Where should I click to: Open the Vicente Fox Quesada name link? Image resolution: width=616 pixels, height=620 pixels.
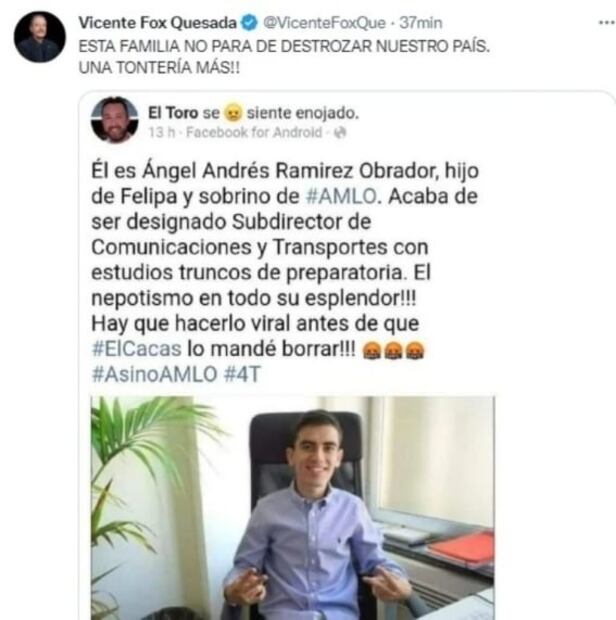click(157, 23)
